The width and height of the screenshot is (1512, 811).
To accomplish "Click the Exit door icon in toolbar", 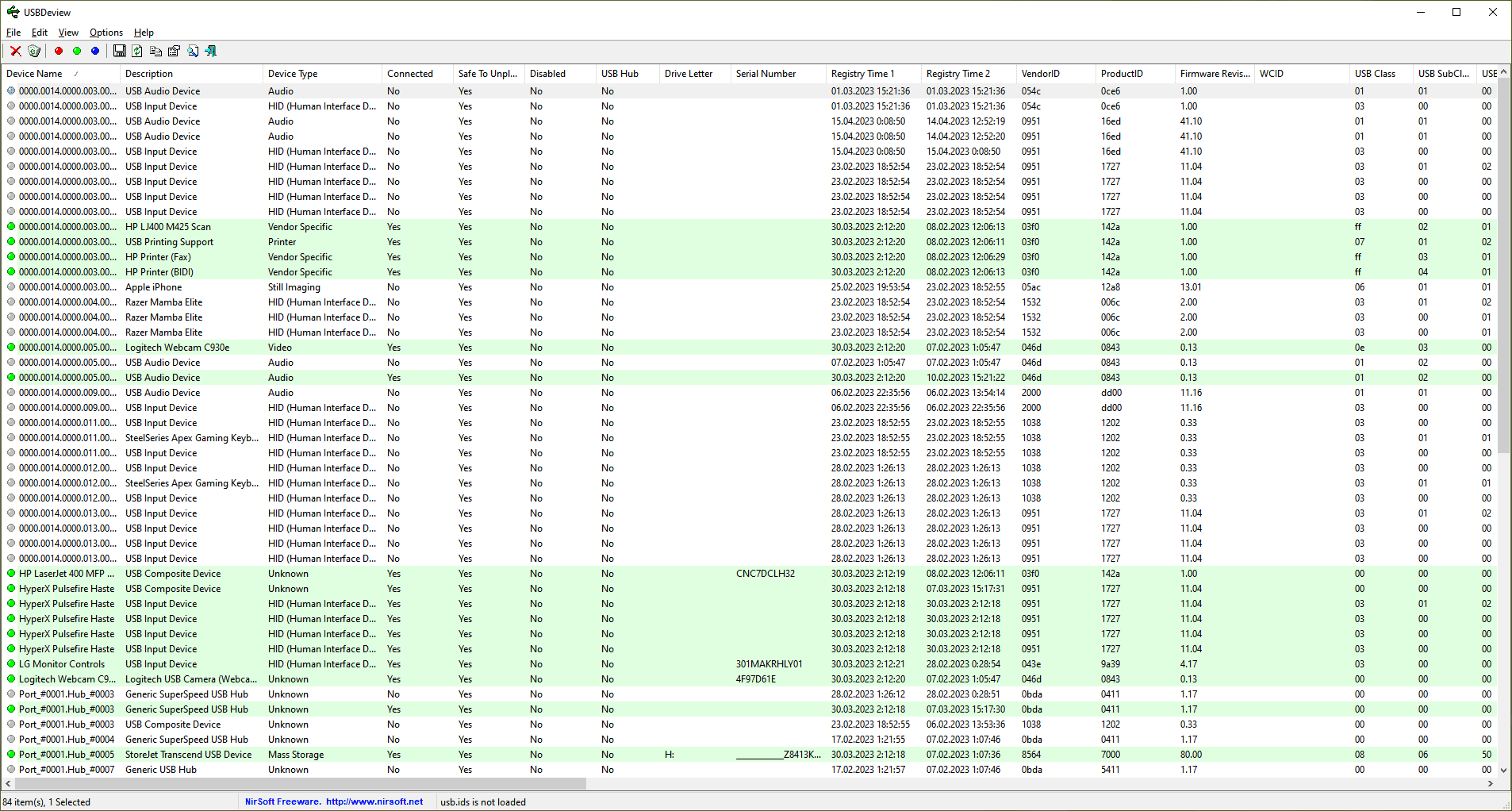I will tap(211, 51).
